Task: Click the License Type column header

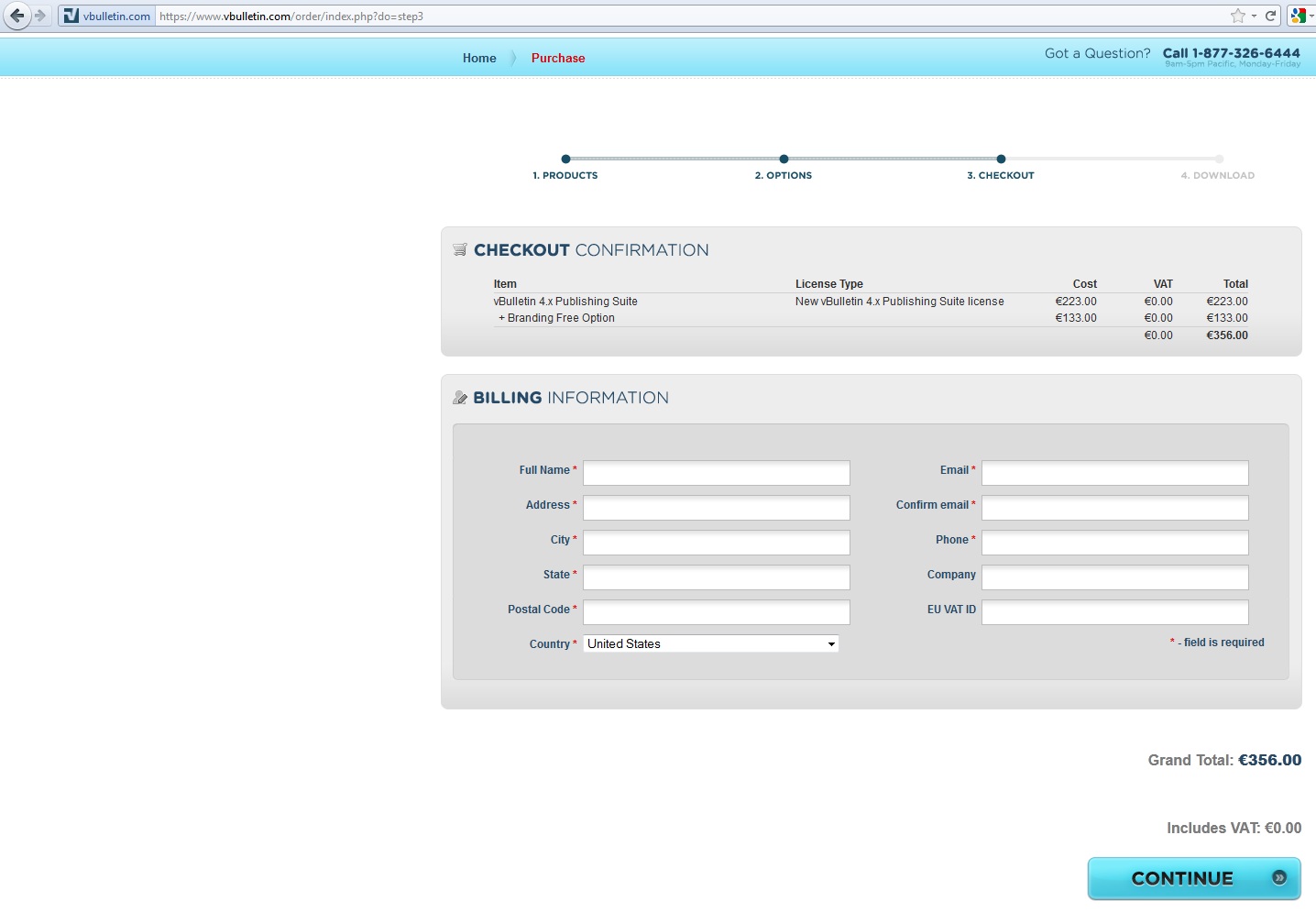Action: coord(829,284)
